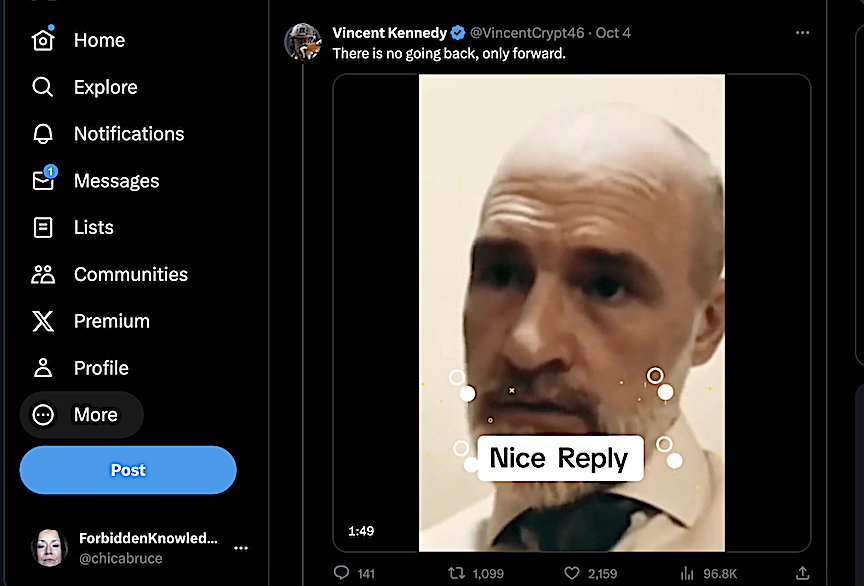Image resolution: width=864 pixels, height=586 pixels.
Task: Open tweet options three-dot menu
Action: [802, 33]
